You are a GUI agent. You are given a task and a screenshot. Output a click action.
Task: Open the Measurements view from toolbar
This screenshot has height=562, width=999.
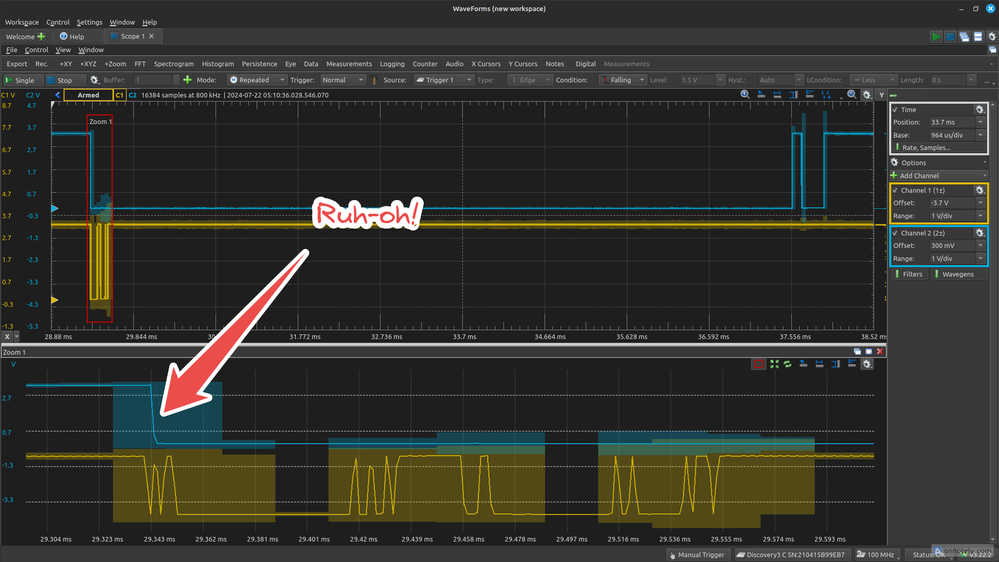pyautogui.click(x=349, y=64)
